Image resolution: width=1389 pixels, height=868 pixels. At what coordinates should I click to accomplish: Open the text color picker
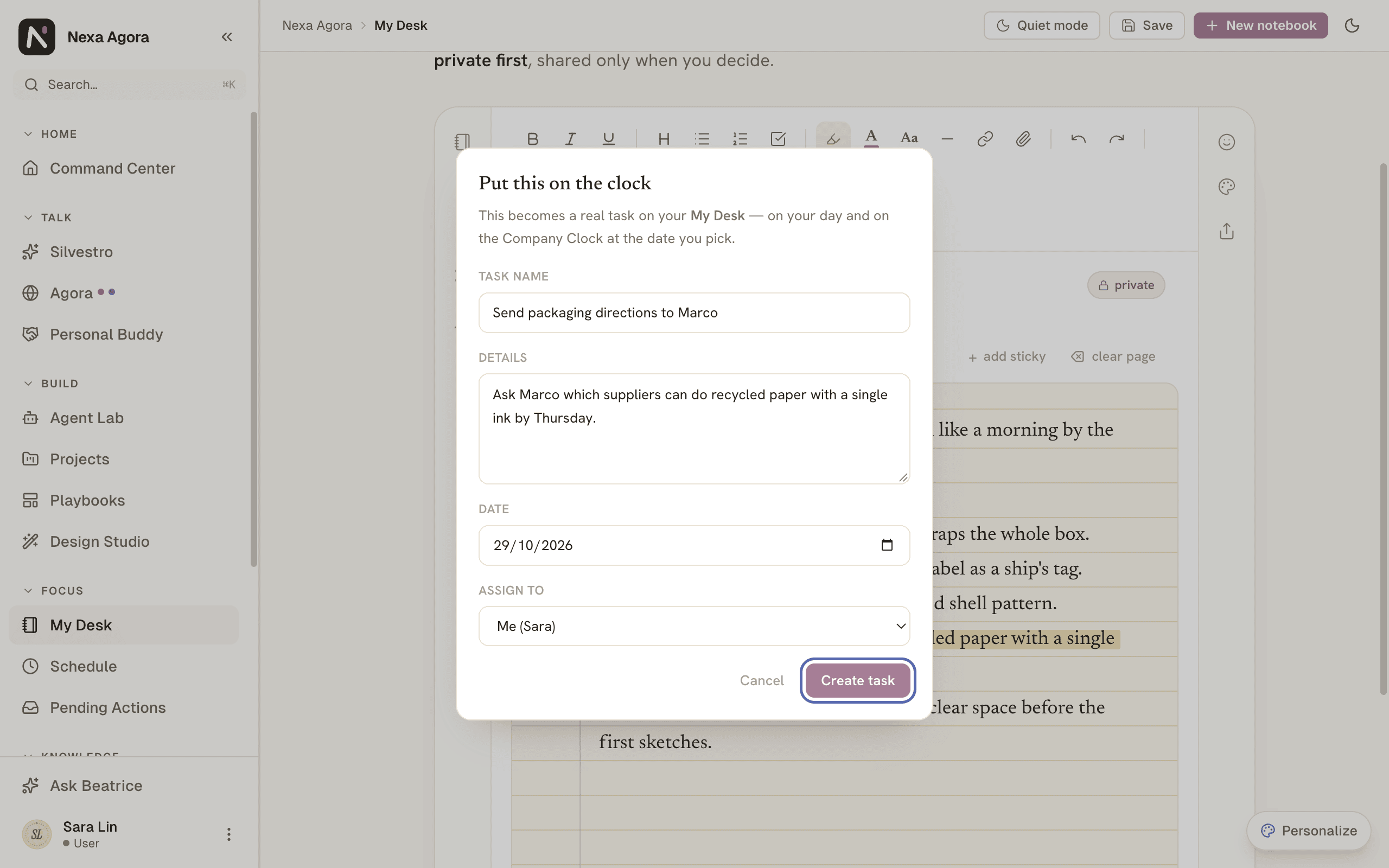(871, 138)
